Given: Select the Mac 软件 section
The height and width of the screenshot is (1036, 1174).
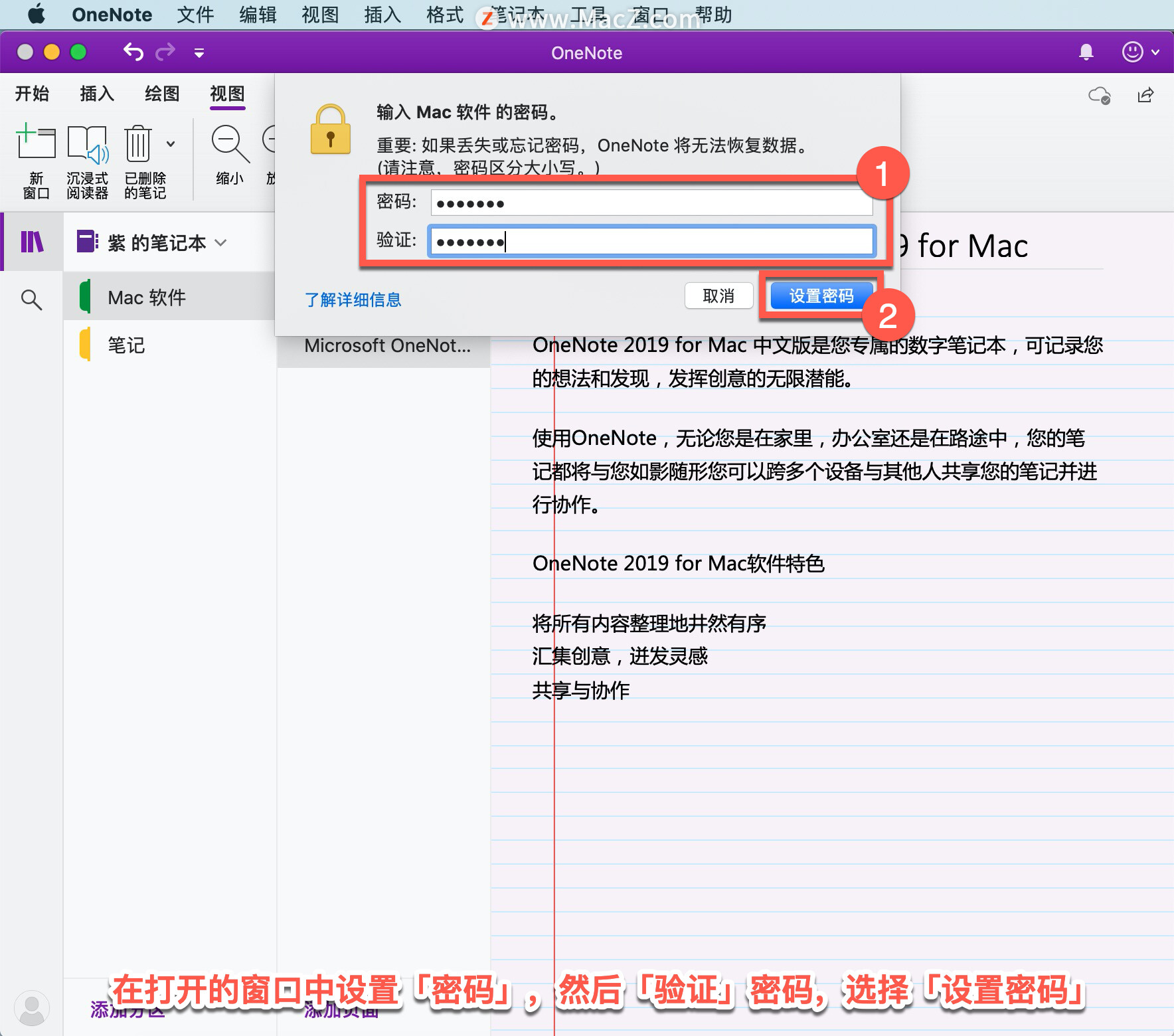Looking at the screenshot, I should click(170, 297).
